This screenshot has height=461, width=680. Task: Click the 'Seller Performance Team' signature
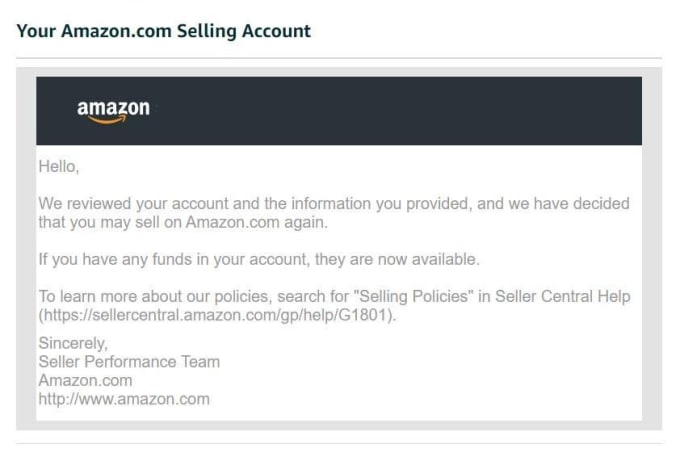(x=129, y=362)
